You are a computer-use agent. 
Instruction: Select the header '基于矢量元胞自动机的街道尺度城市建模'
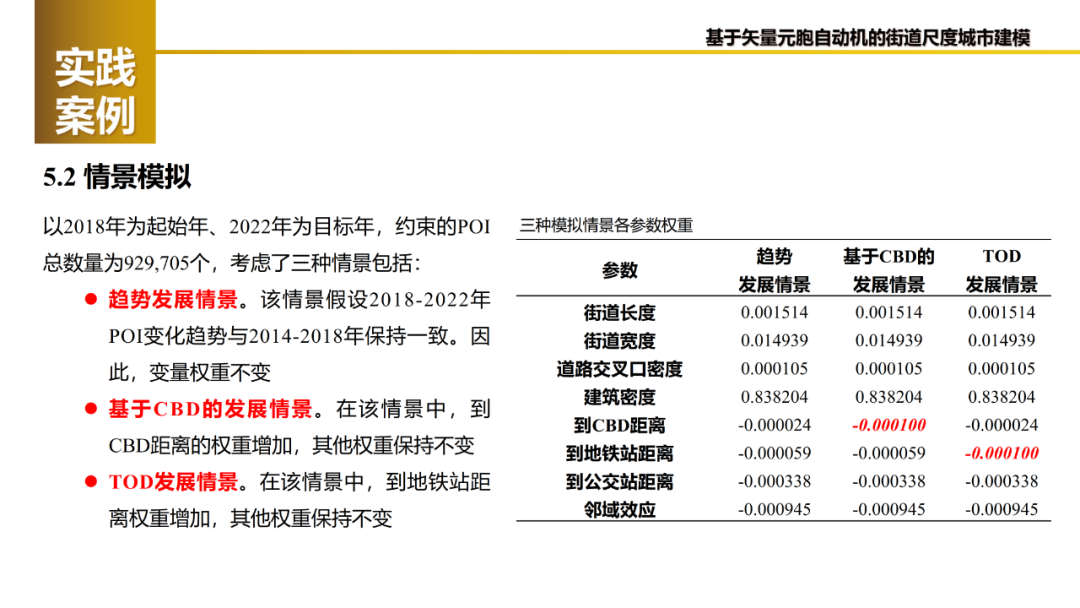click(x=867, y=38)
